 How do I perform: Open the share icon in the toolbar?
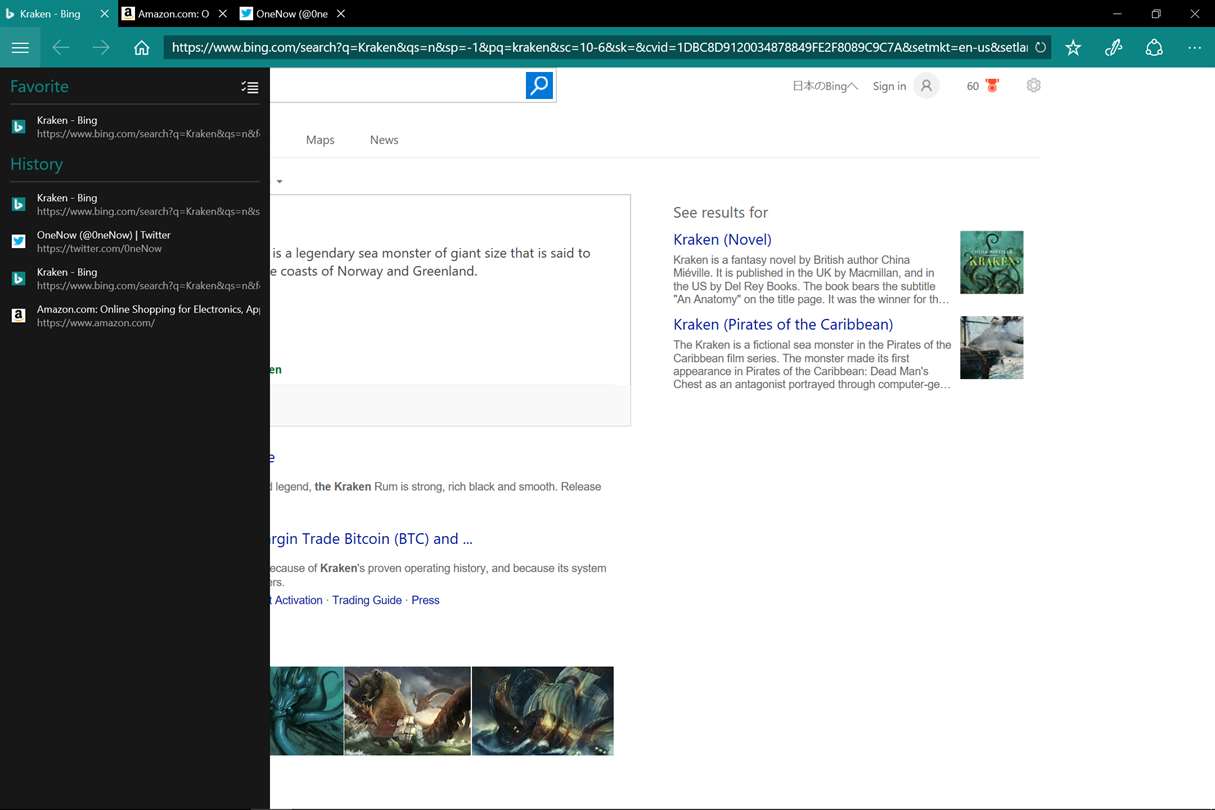[x=1154, y=47]
